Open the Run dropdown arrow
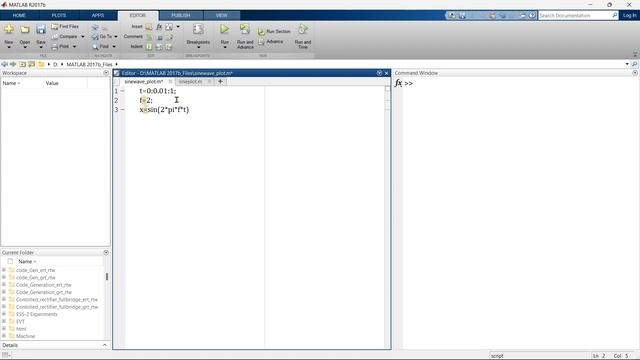This screenshot has width=640, height=360. [x=224, y=47]
